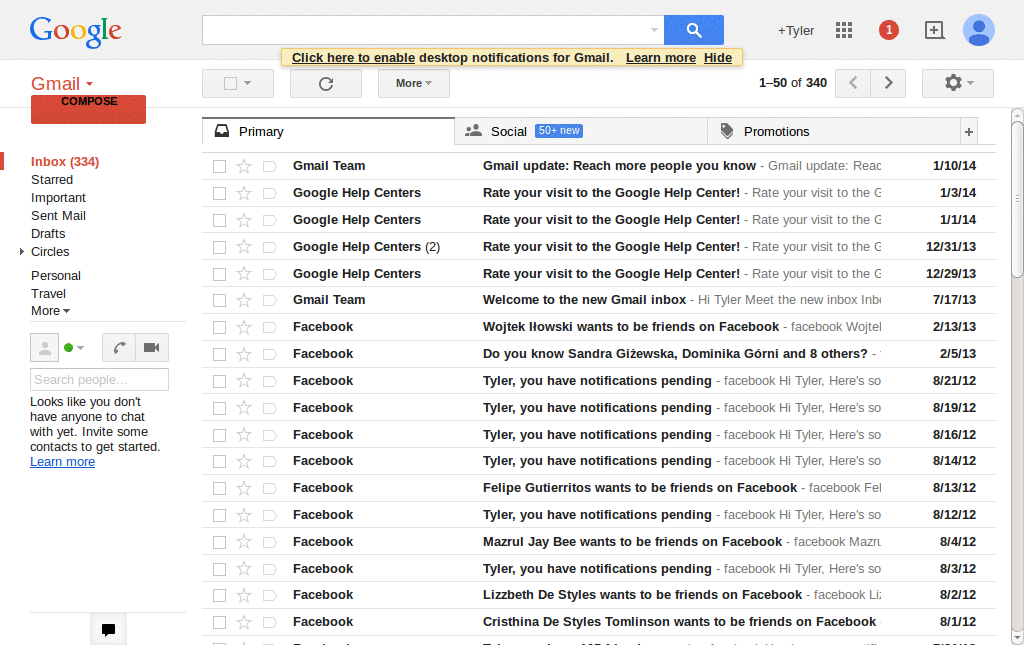Image resolution: width=1024 pixels, height=645 pixels.
Task: Click the refresh mail icon button
Action: pos(326,84)
